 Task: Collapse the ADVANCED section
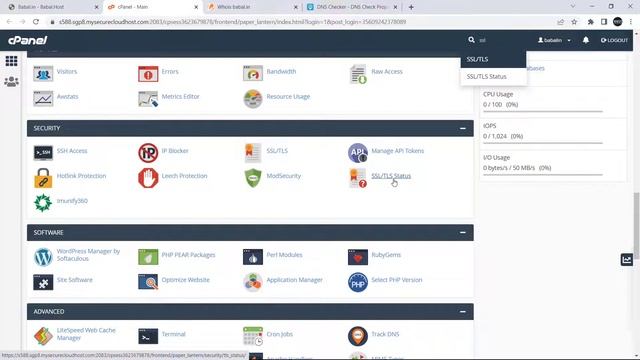[462, 311]
